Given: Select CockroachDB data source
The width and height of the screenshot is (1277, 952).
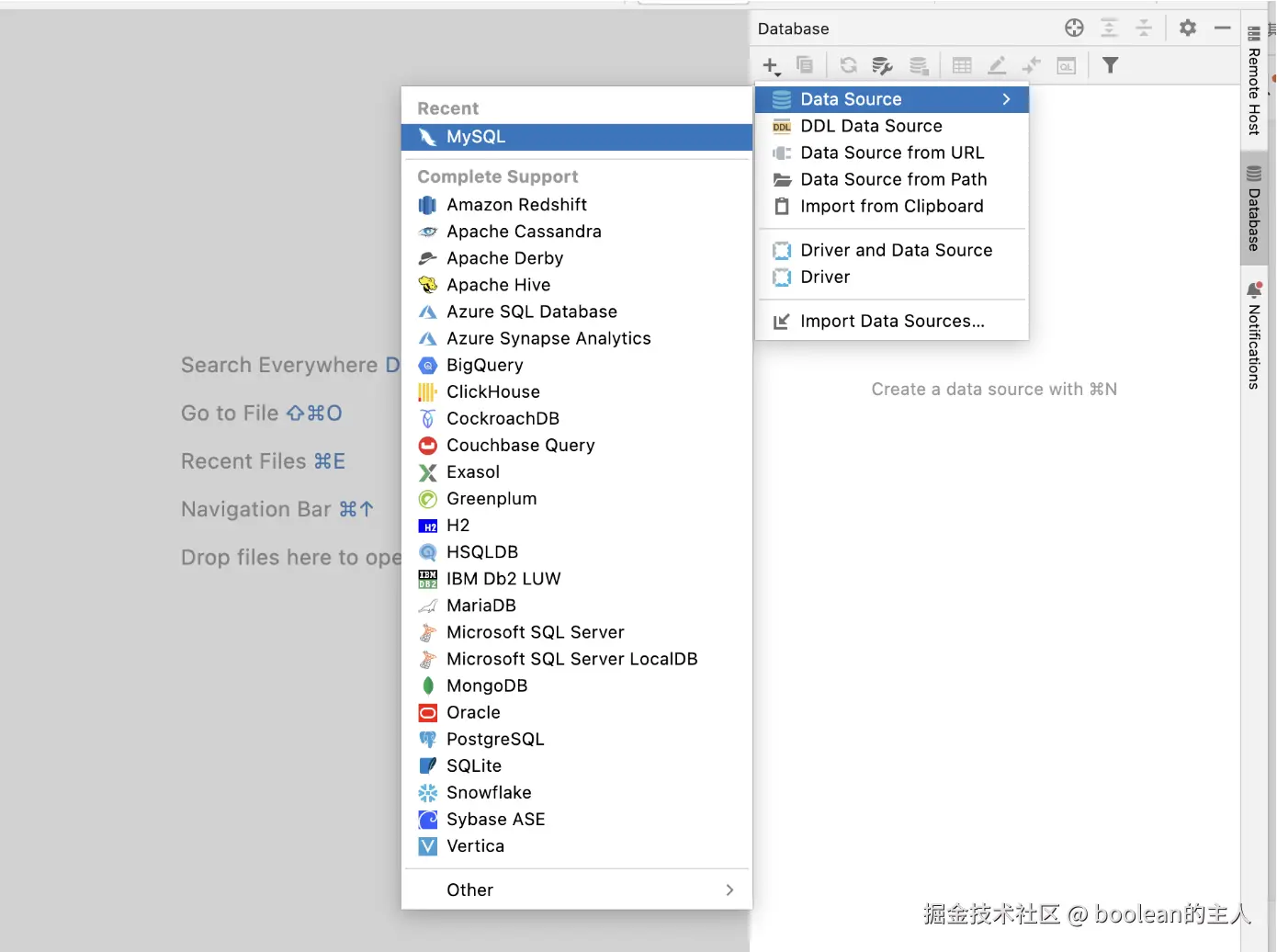Looking at the screenshot, I should point(577,418).
